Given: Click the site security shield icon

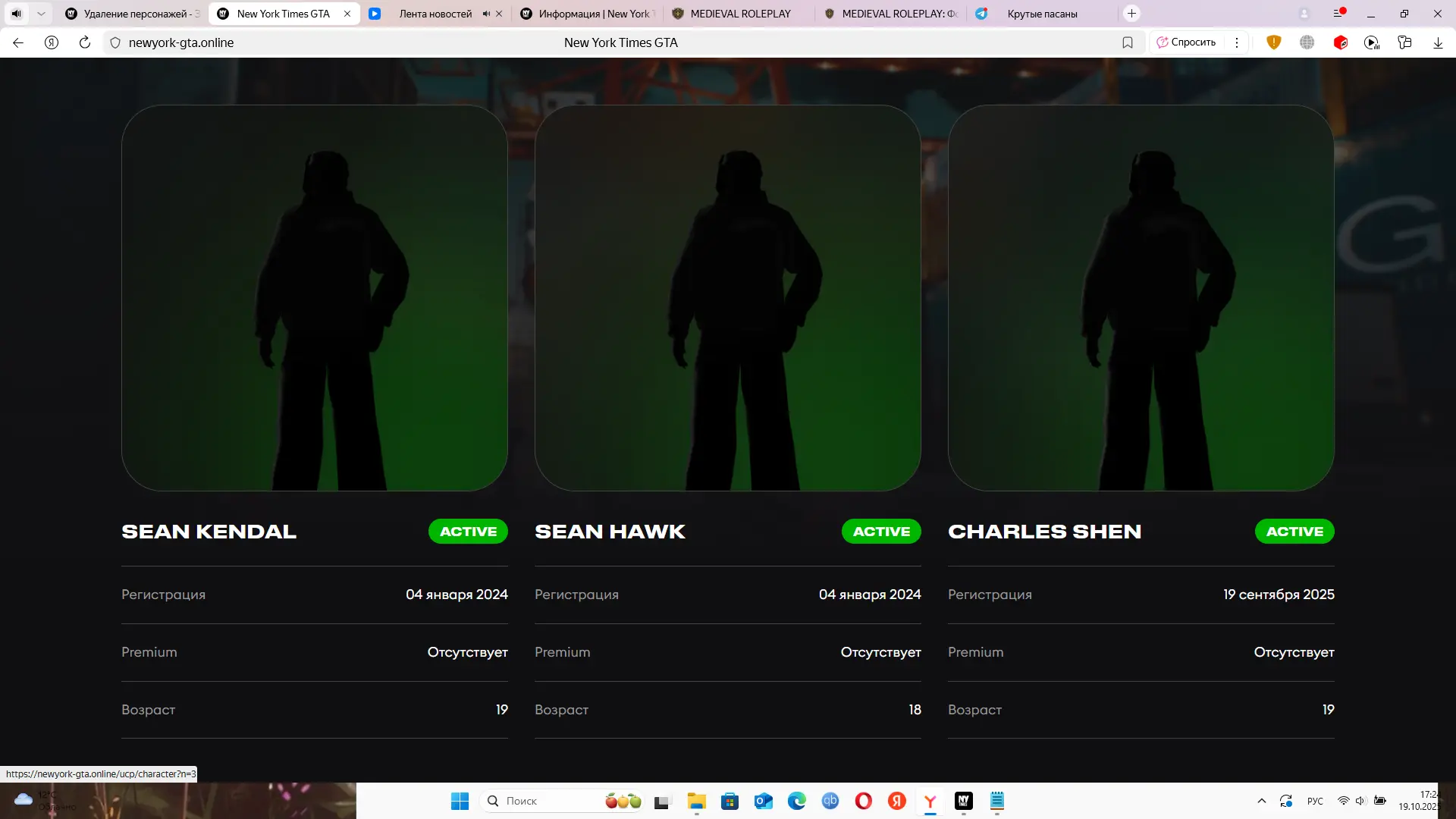Looking at the screenshot, I should pyautogui.click(x=115, y=42).
